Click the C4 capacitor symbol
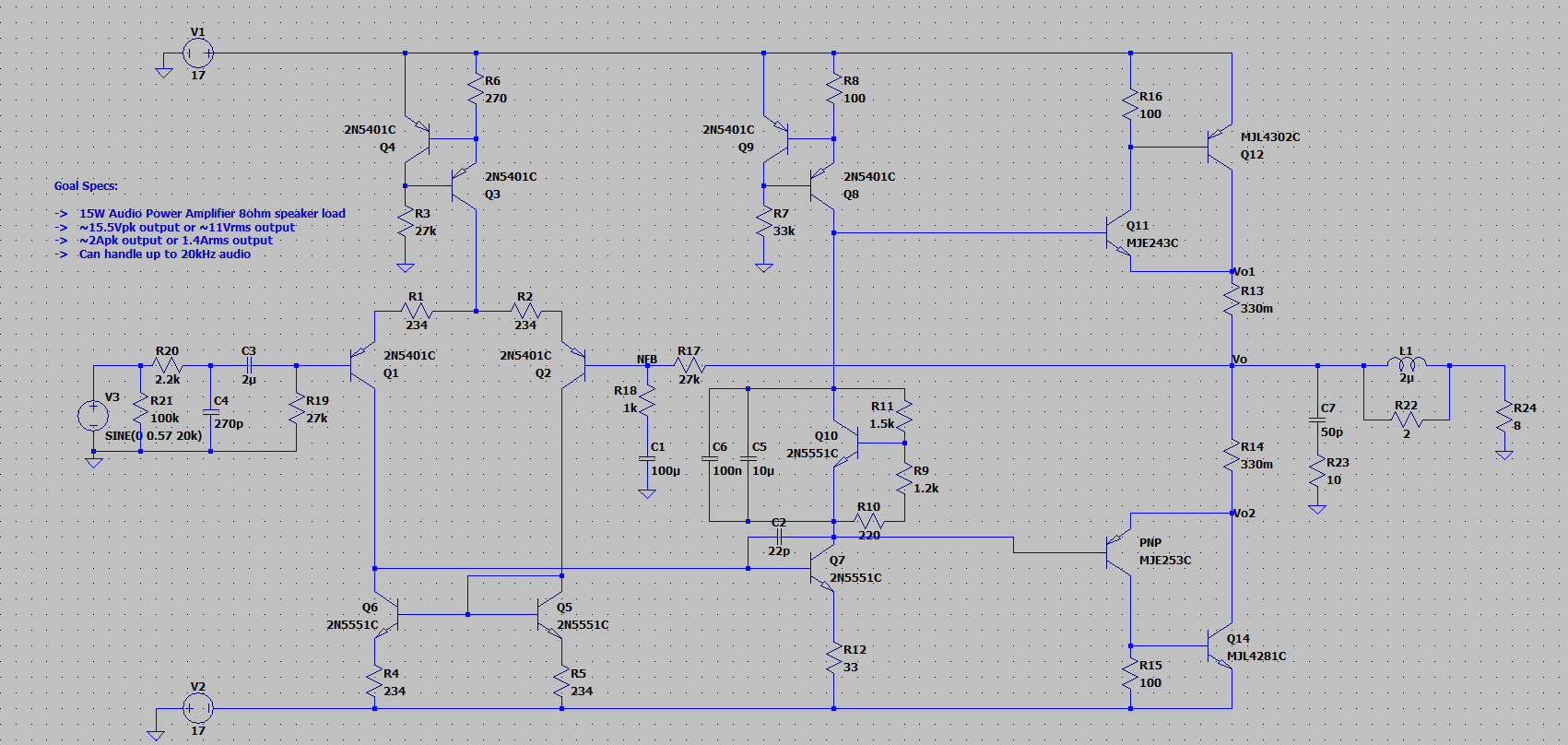 click(211, 411)
